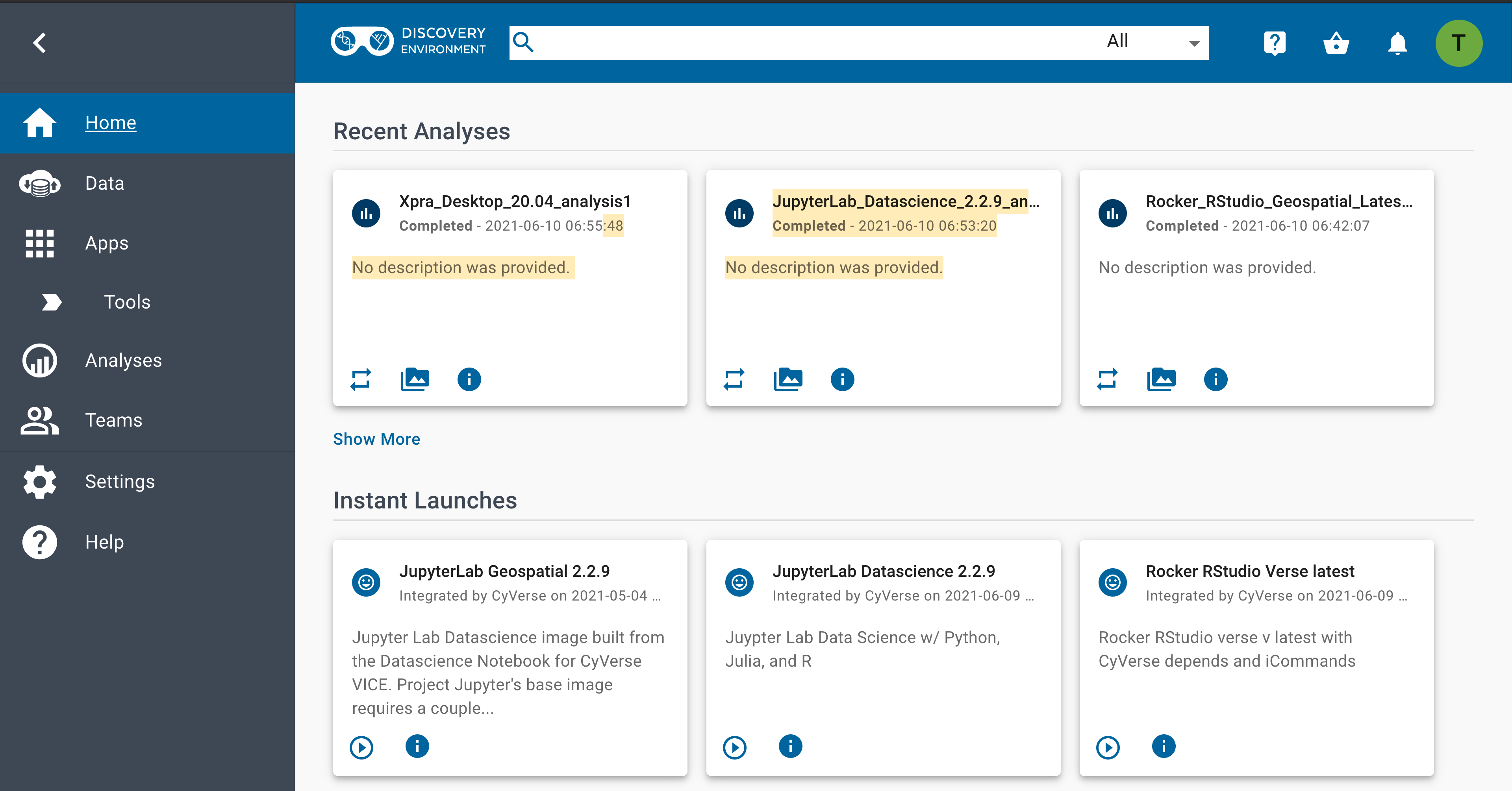Click the Rocker RStudio Verse smiley avatar
Image resolution: width=1512 pixels, height=791 pixels.
1113,583
